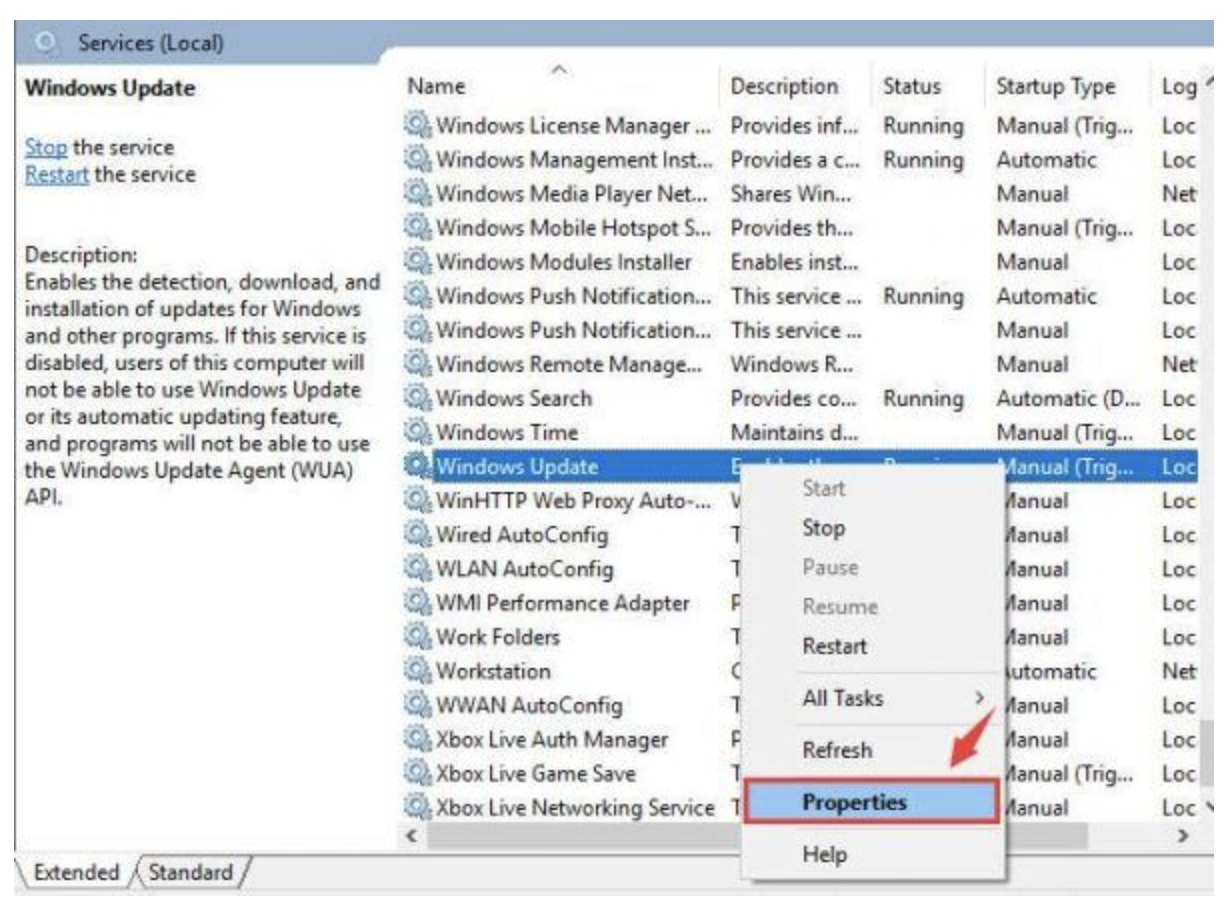1232x916 pixels.
Task: Click gear icon of WLAN AutoConfig
Action: (416, 569)
